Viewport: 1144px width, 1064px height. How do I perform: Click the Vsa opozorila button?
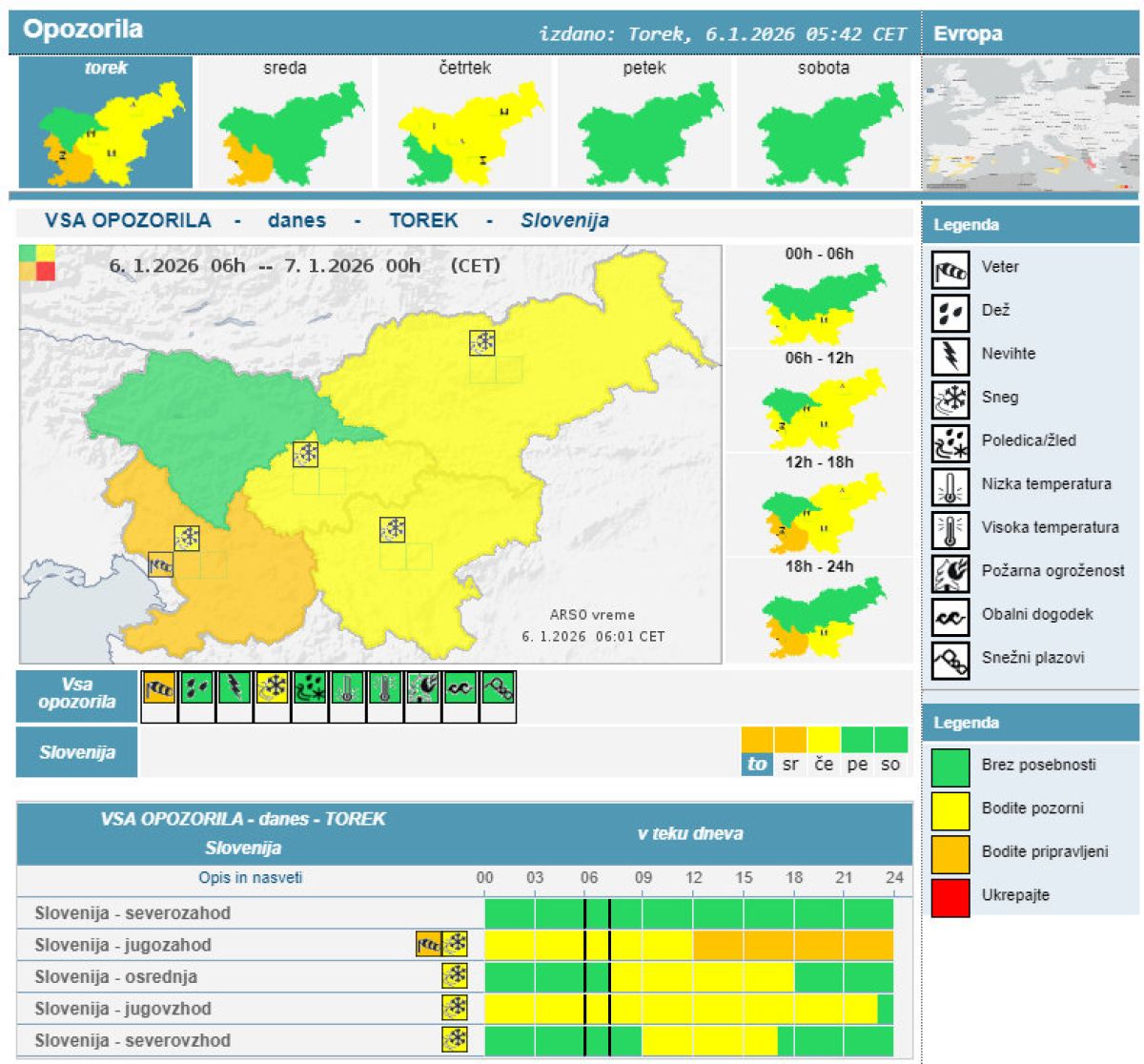coord(77,694)
